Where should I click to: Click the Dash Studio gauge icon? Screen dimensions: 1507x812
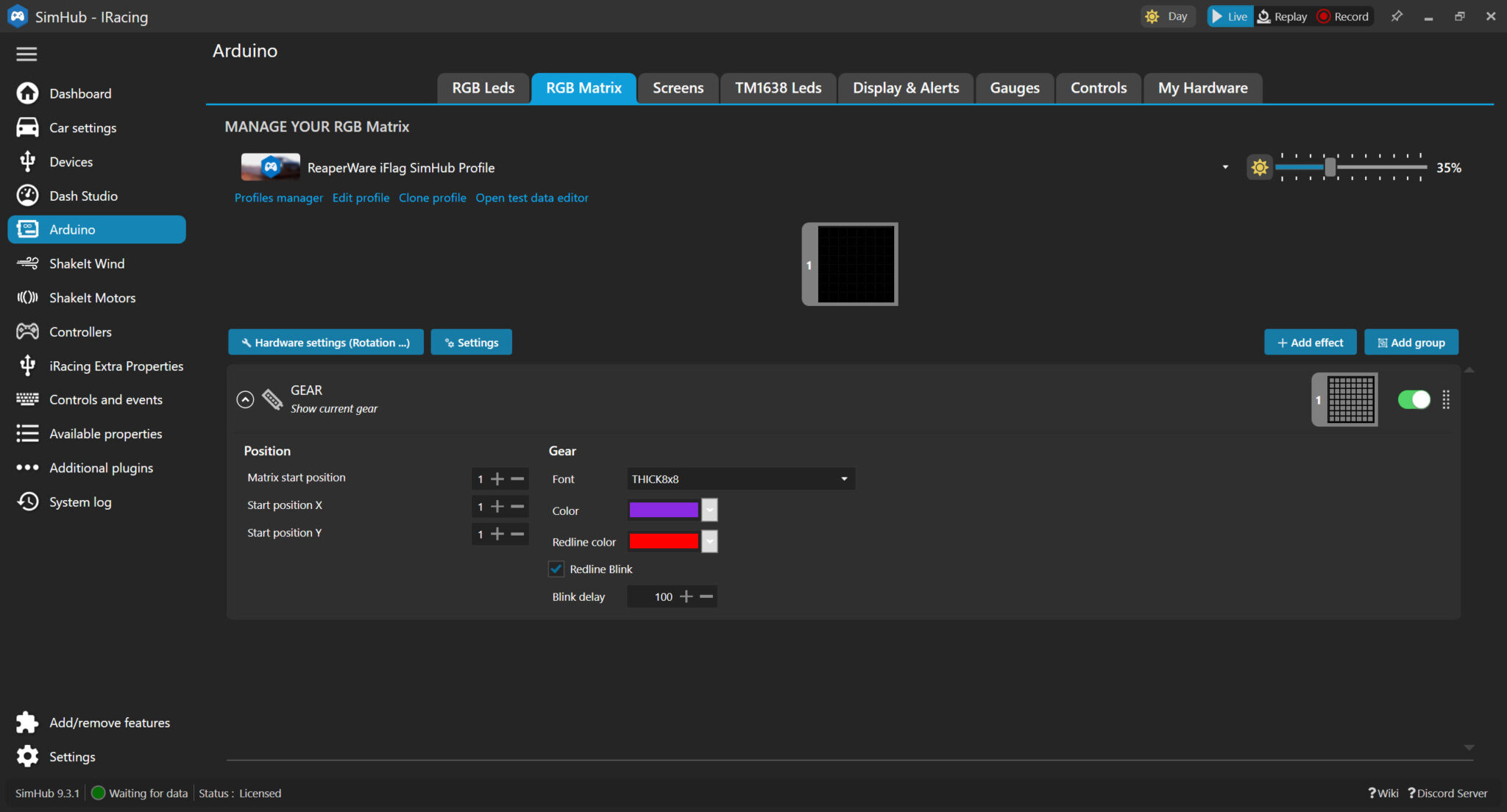pos(27,196)
